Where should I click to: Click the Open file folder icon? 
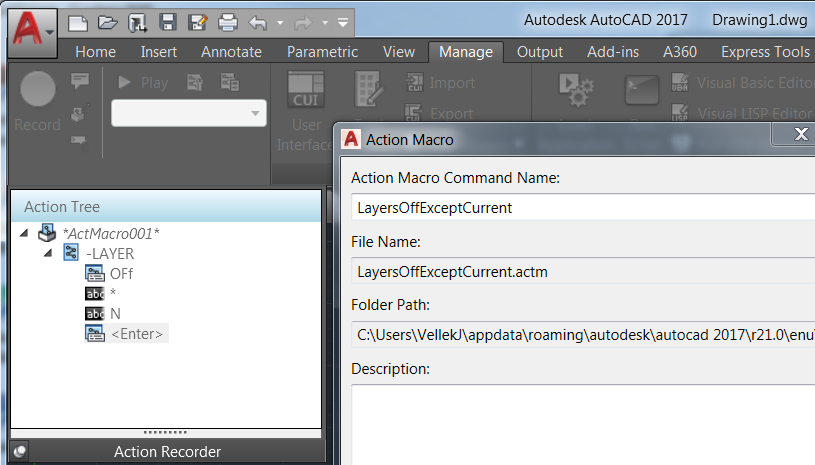[x=109, y=21]
